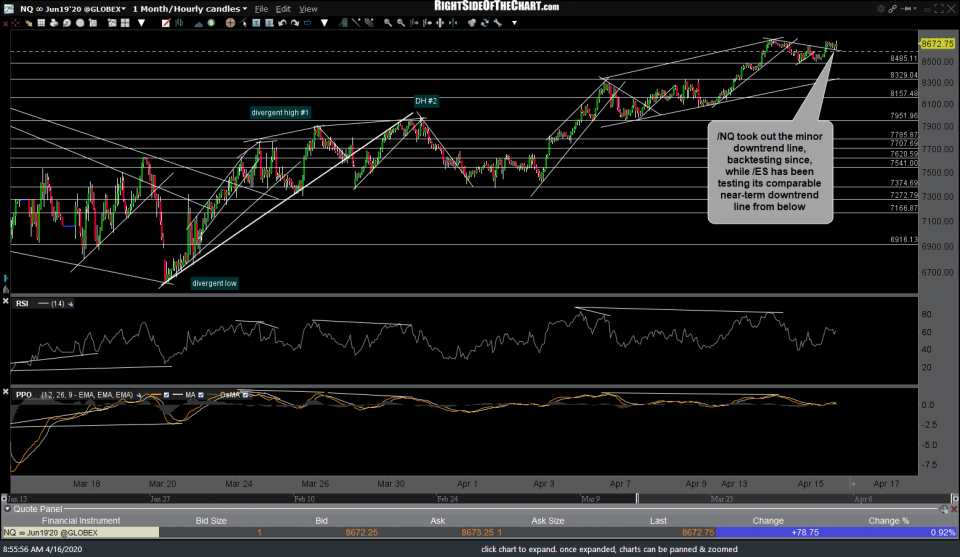Screen dimensions: 960x557
Task: Click the RSI indicator label
Action: 22,304
